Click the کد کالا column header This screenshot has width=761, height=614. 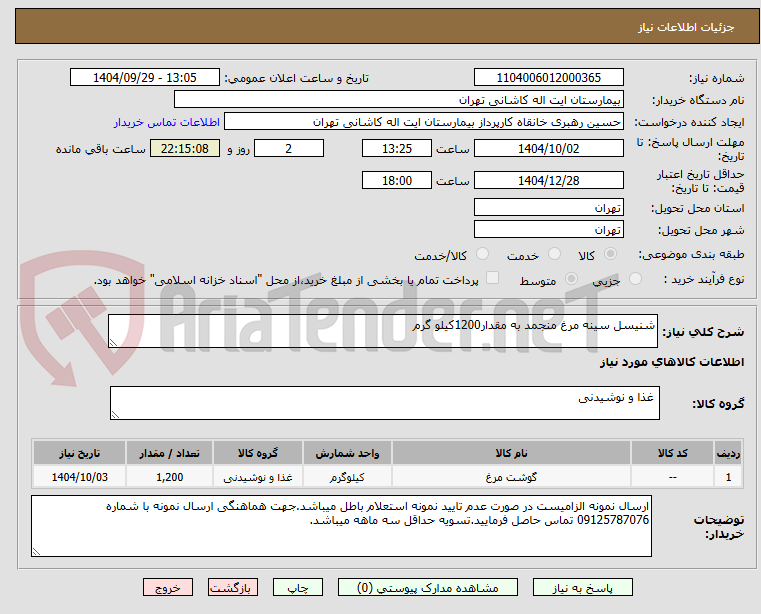click(x=672, y=453)
